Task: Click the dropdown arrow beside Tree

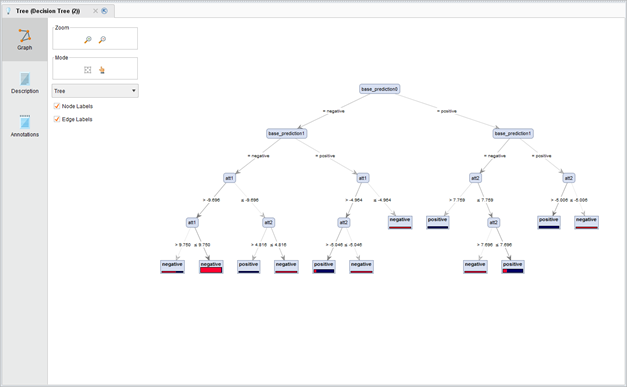Action: tap(134, 91)
